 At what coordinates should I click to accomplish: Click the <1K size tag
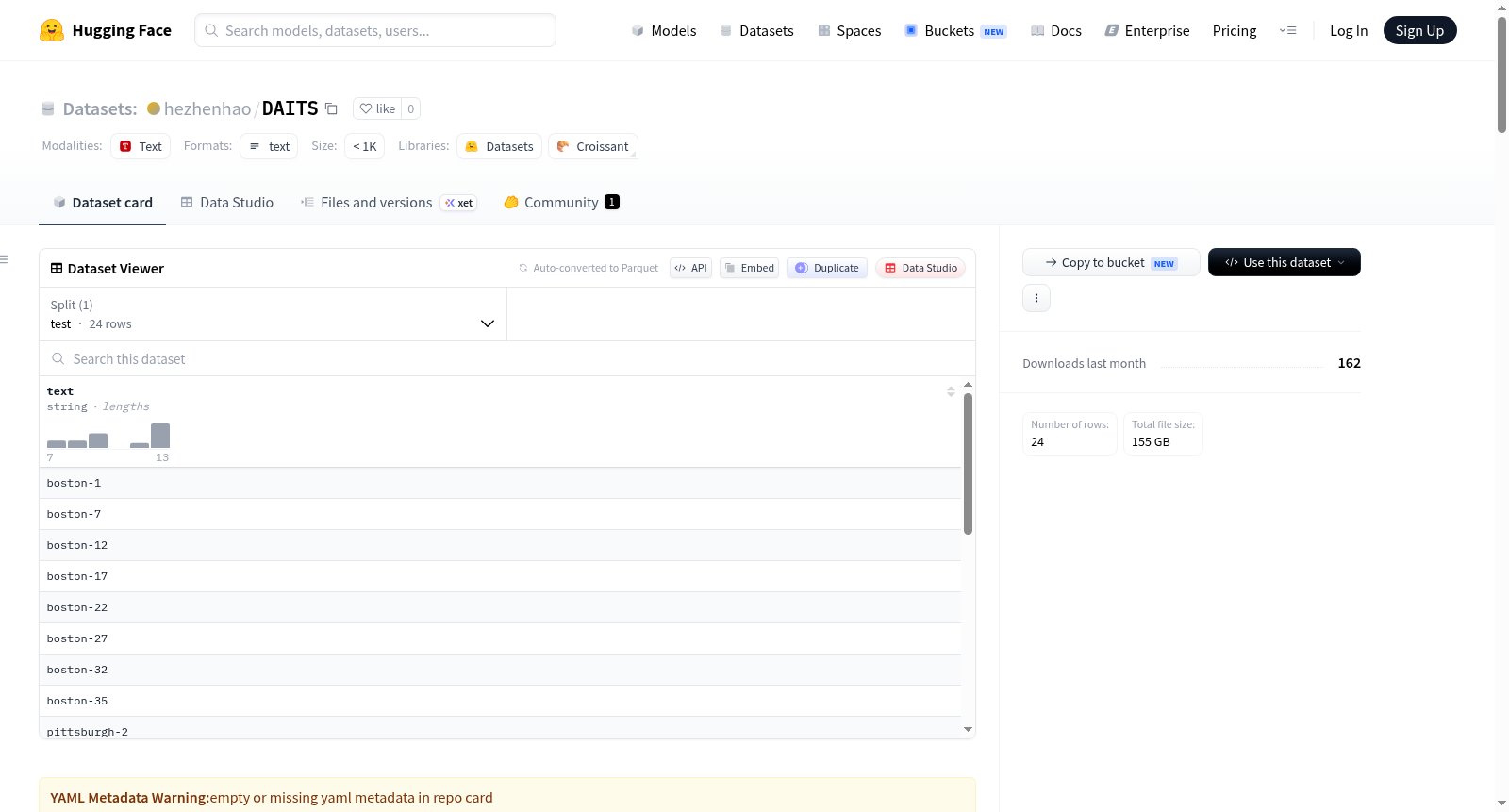[x=364, y=146]
